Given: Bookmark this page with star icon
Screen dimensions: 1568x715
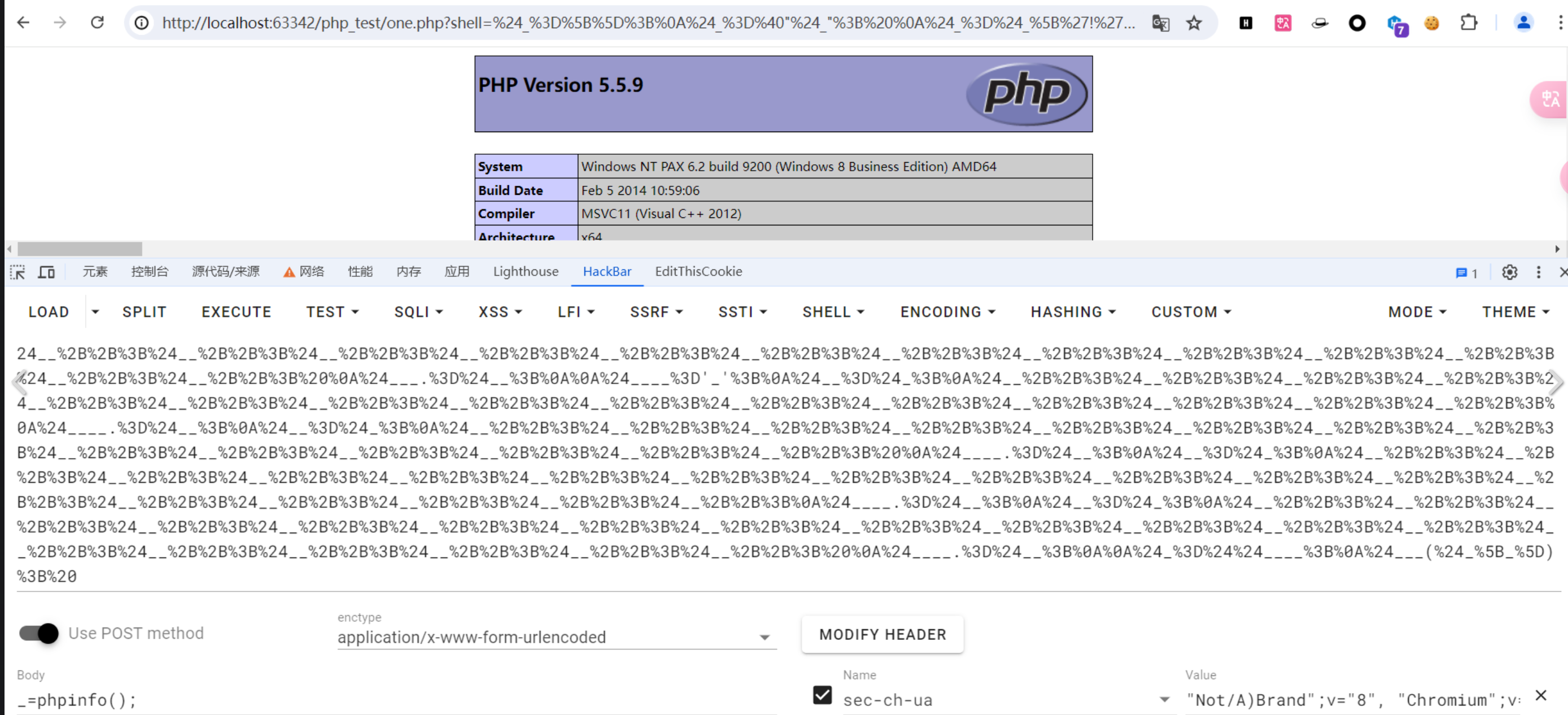Looking at the screenshot, I should coord(1194,23).
